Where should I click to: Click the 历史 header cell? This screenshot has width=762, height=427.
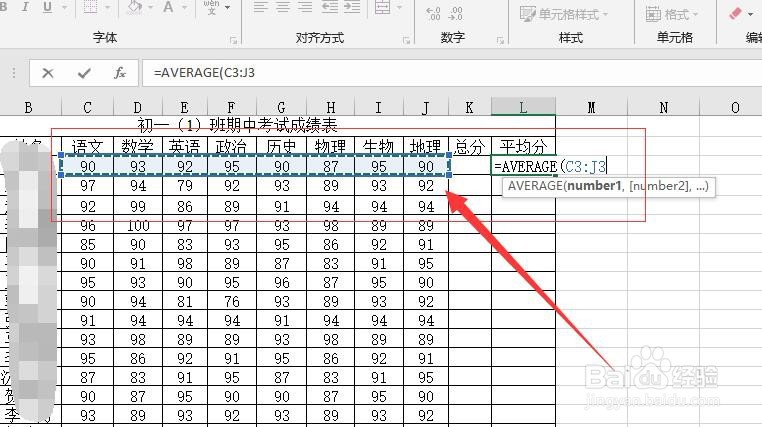[281, 146]
